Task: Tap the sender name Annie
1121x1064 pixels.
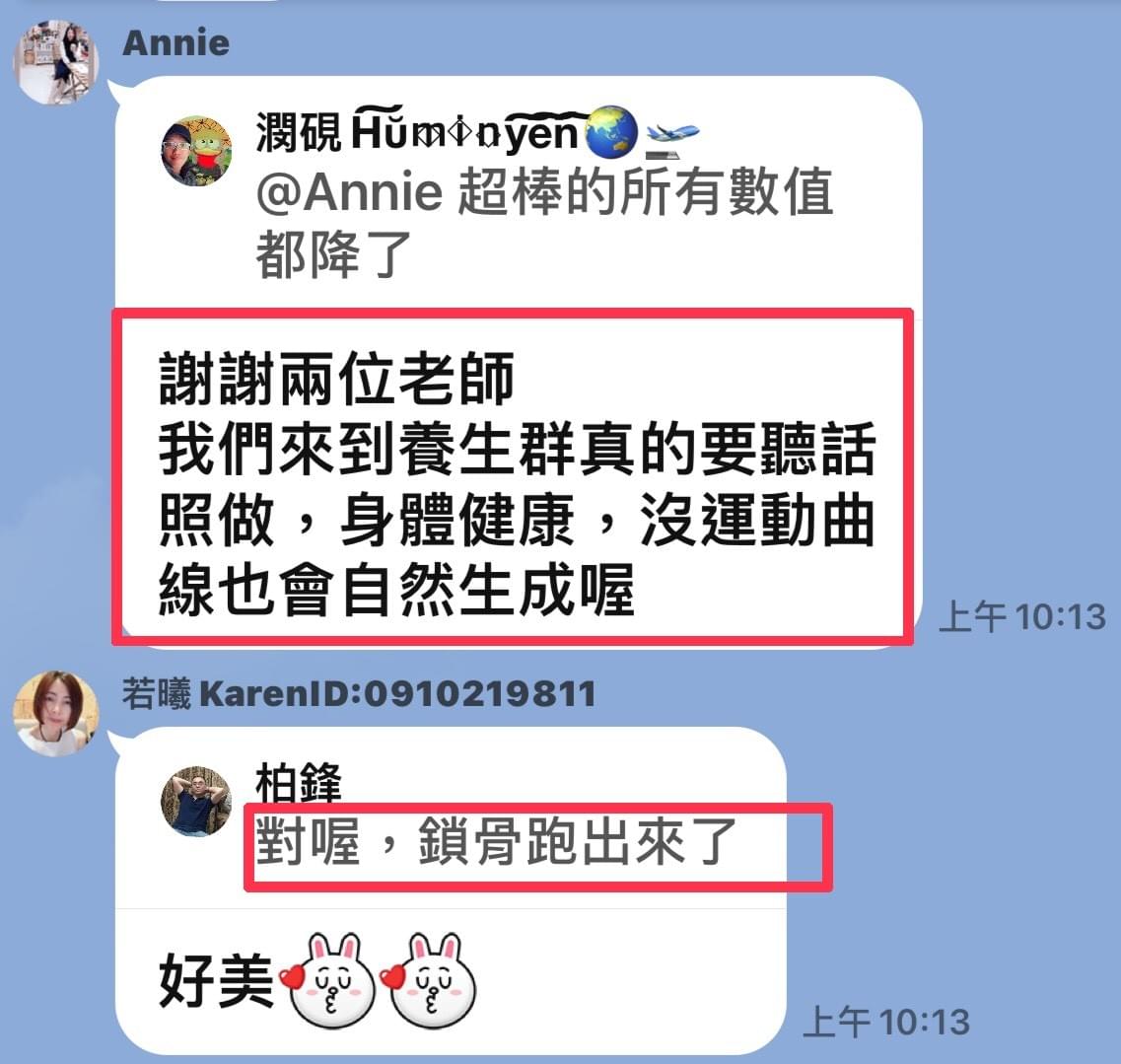Action: click(175, 43)
